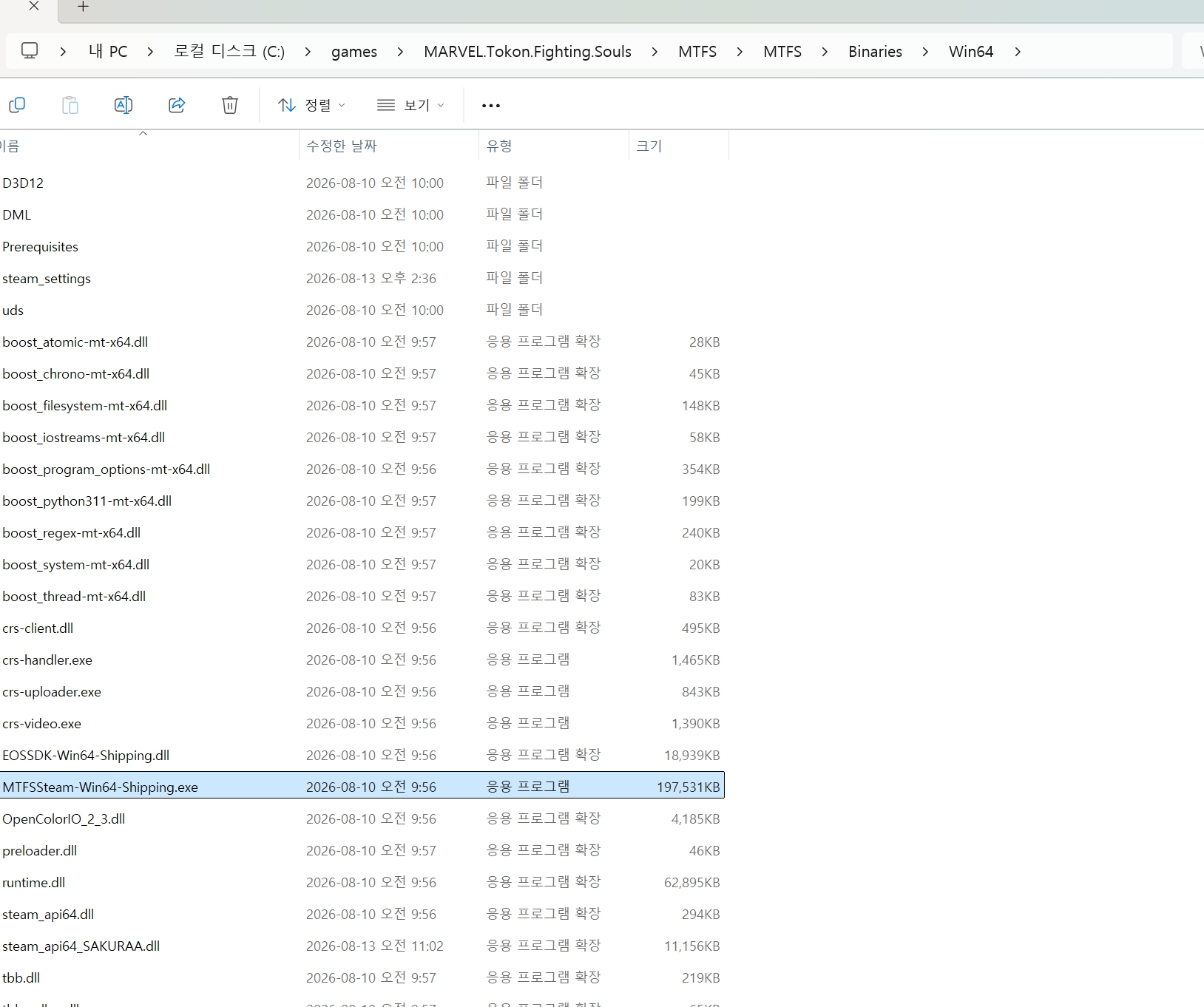This screenshot has height=1007, width=1204.
Task: Click the 197,531KB size cell
Action: pos(688,787)
